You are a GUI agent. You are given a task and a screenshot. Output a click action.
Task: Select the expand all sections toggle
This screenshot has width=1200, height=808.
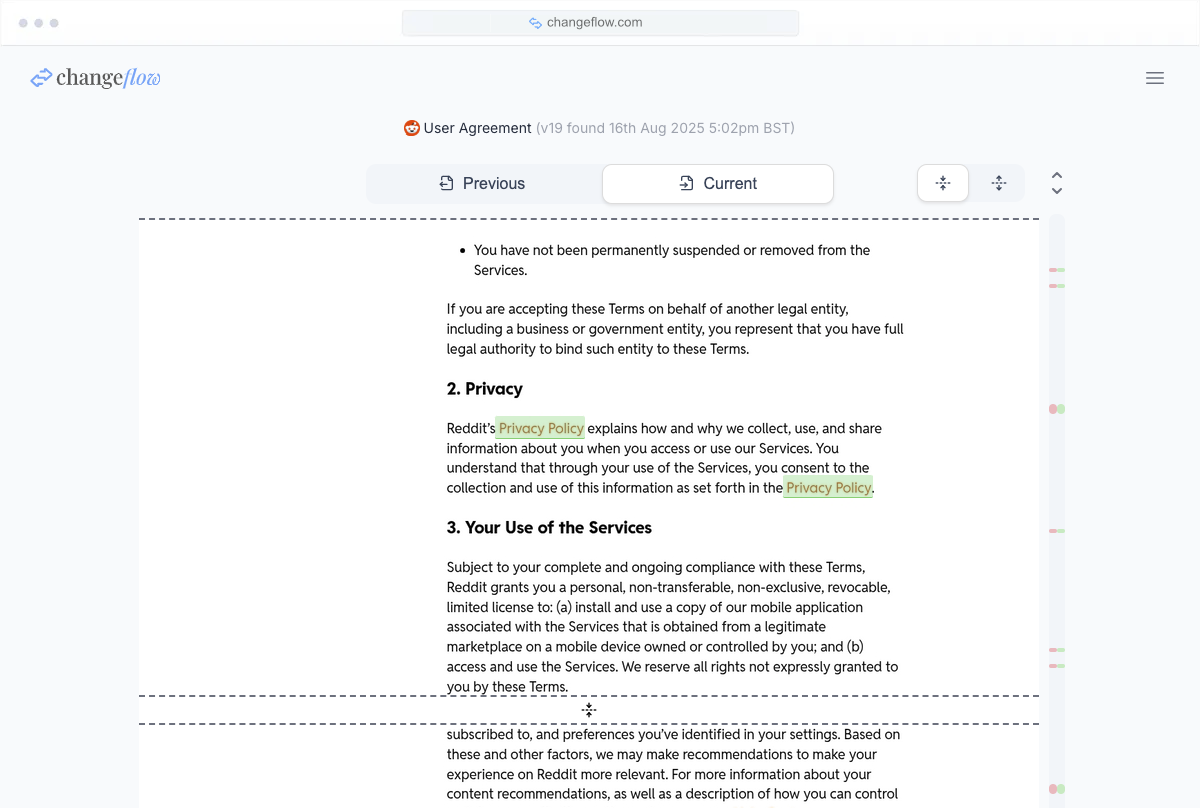[x=998, y=183]
